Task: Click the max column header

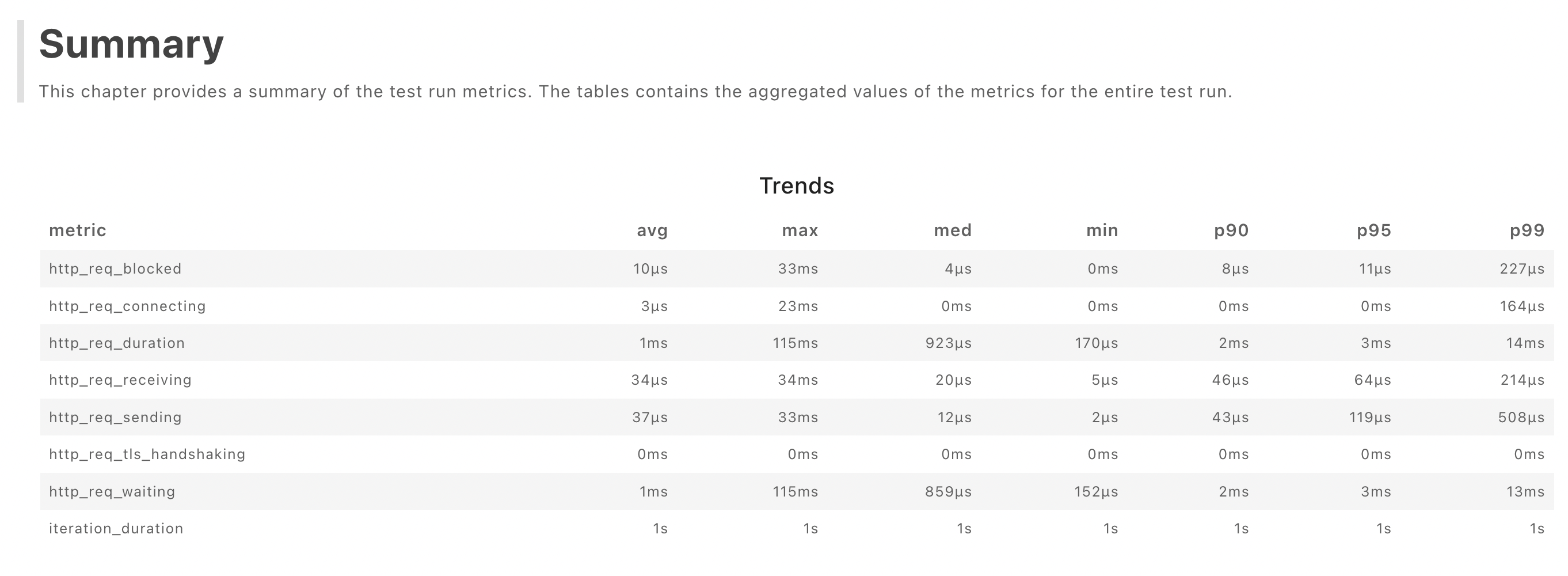Action: [x=800, y=231]
